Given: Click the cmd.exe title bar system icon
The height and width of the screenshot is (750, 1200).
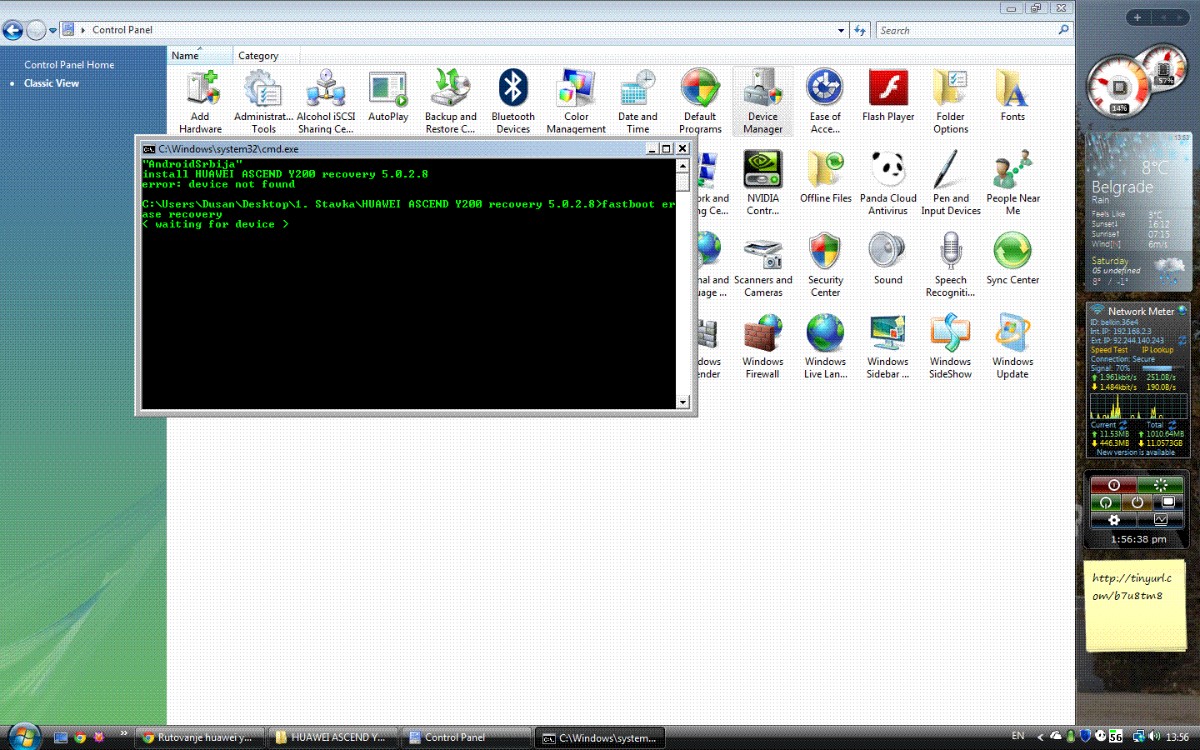Looking at the screenshot, I should point(148,148).
